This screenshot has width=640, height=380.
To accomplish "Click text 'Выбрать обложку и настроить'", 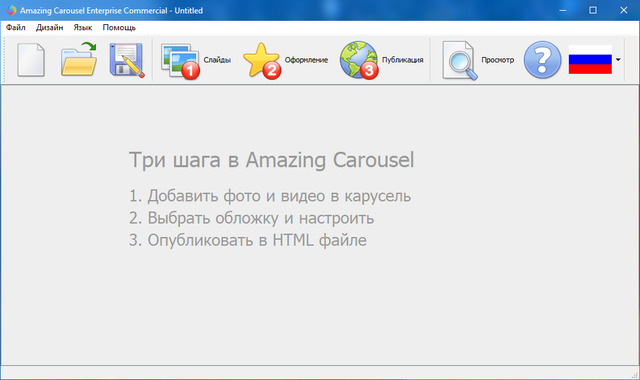I will (261, 218).
